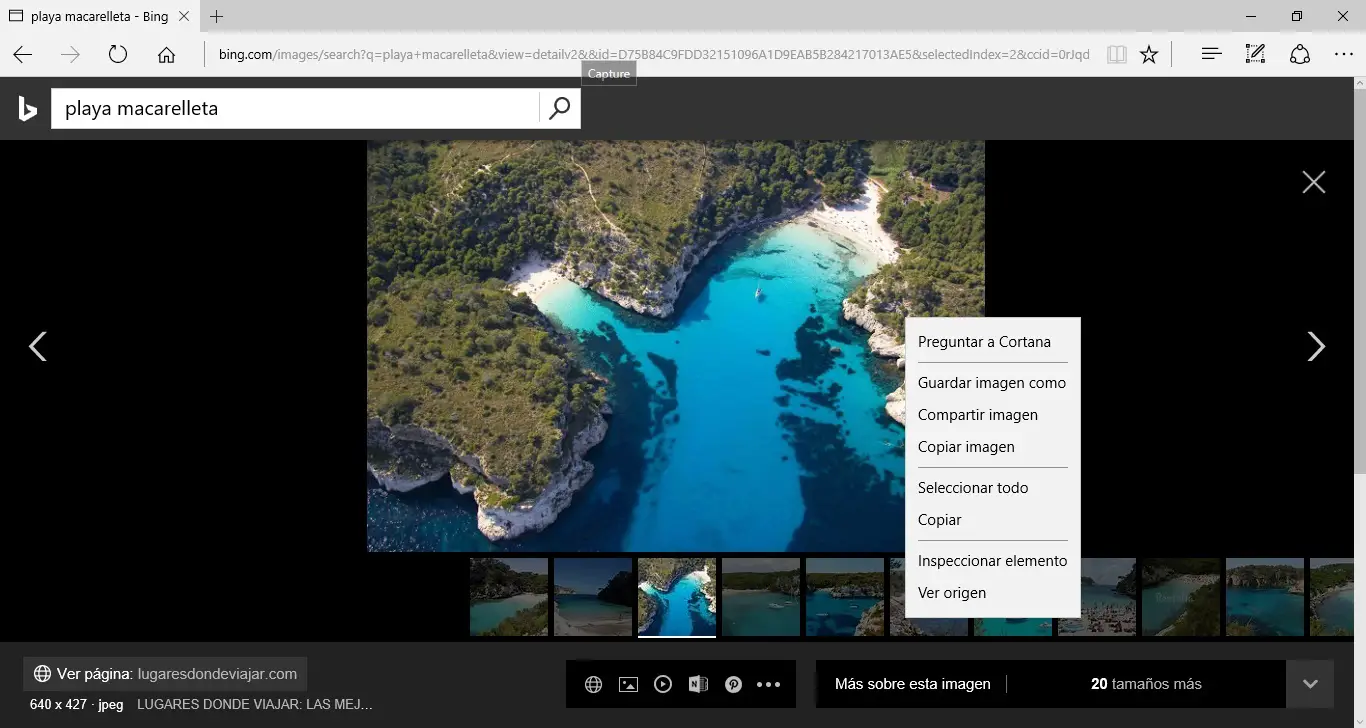Click the Edge share icon
Viewport: 1366px width, 728px height.
[1299, 54]
